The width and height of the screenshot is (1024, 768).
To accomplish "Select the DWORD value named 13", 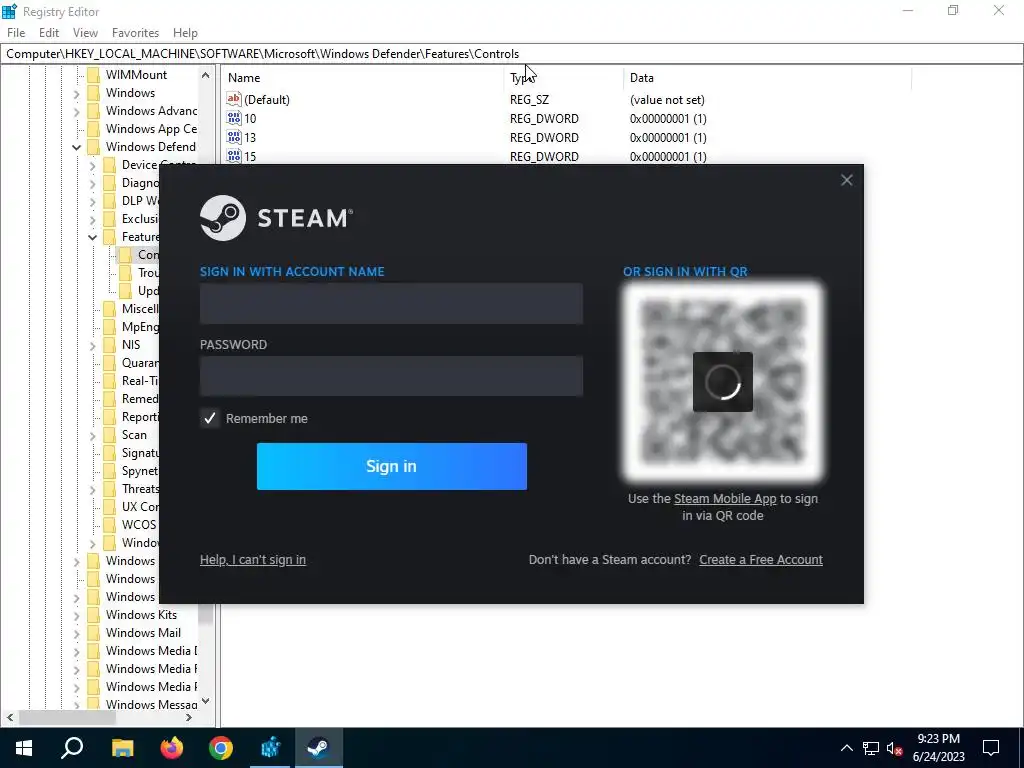I will 250,137.
